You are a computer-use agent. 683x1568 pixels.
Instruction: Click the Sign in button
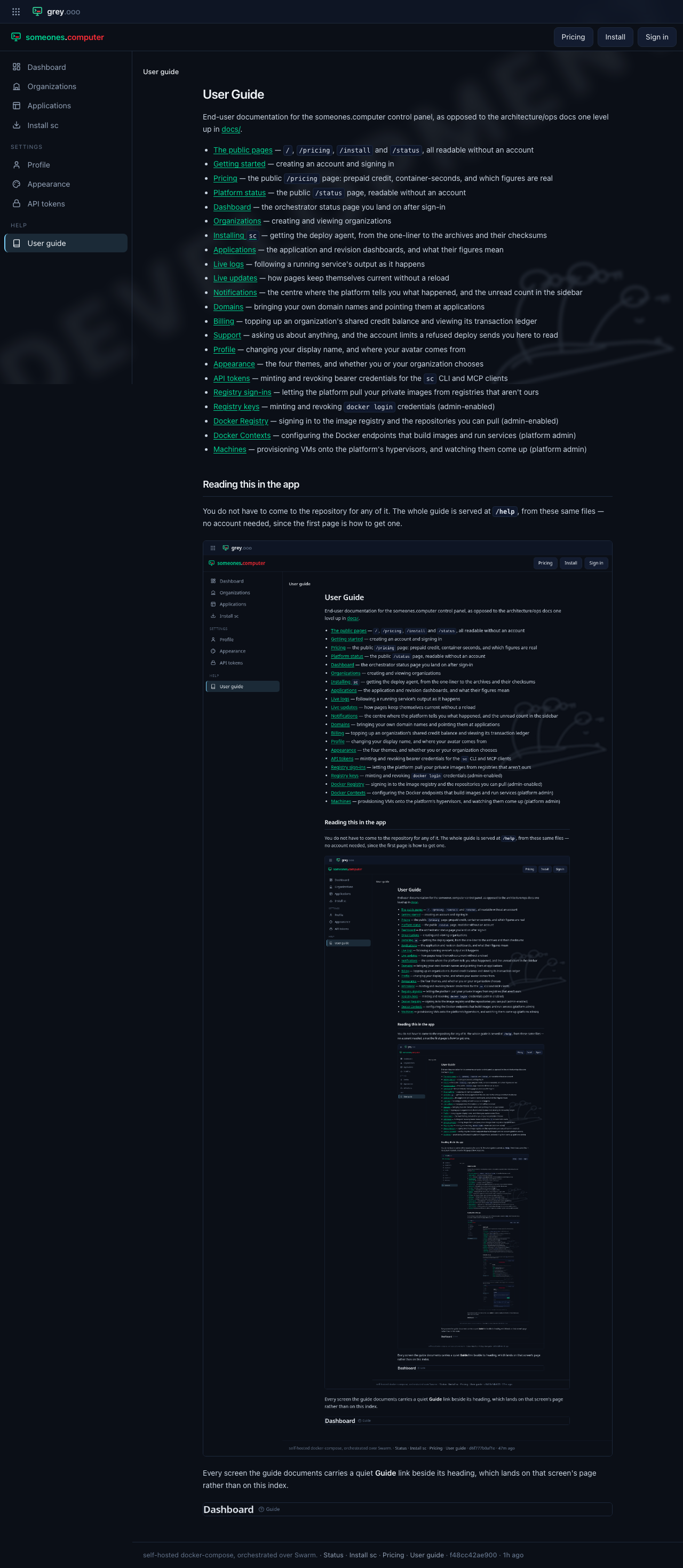click(x=657, y=37)
